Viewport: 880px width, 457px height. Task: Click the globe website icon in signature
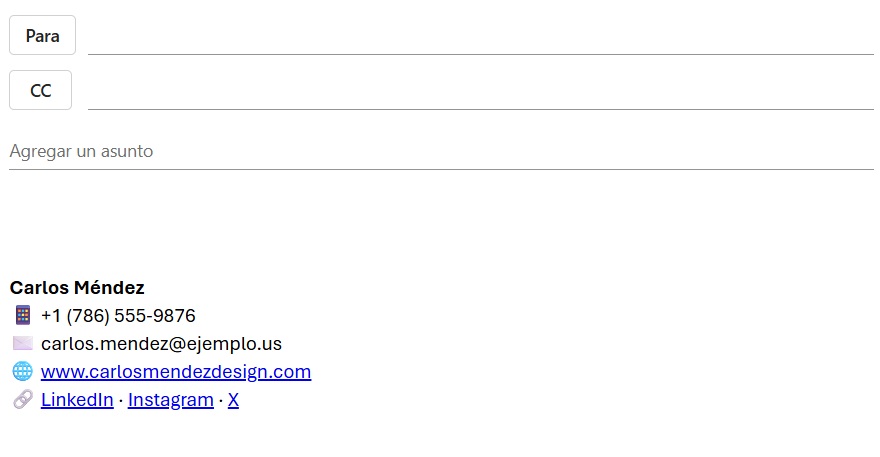coord(23,372)
